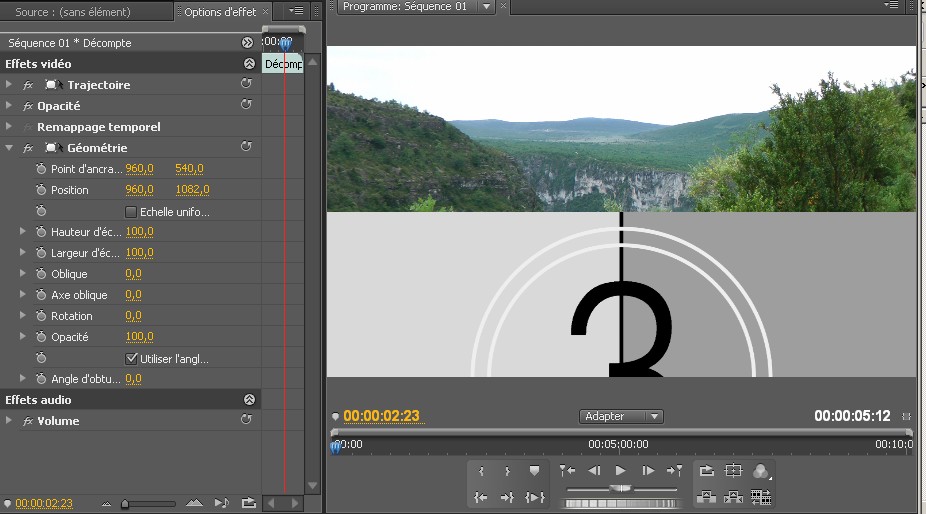Viewport: 926px width, 514px height.
Task: Select the Programme: Séquence 01 tab
Action: (405, 6)
